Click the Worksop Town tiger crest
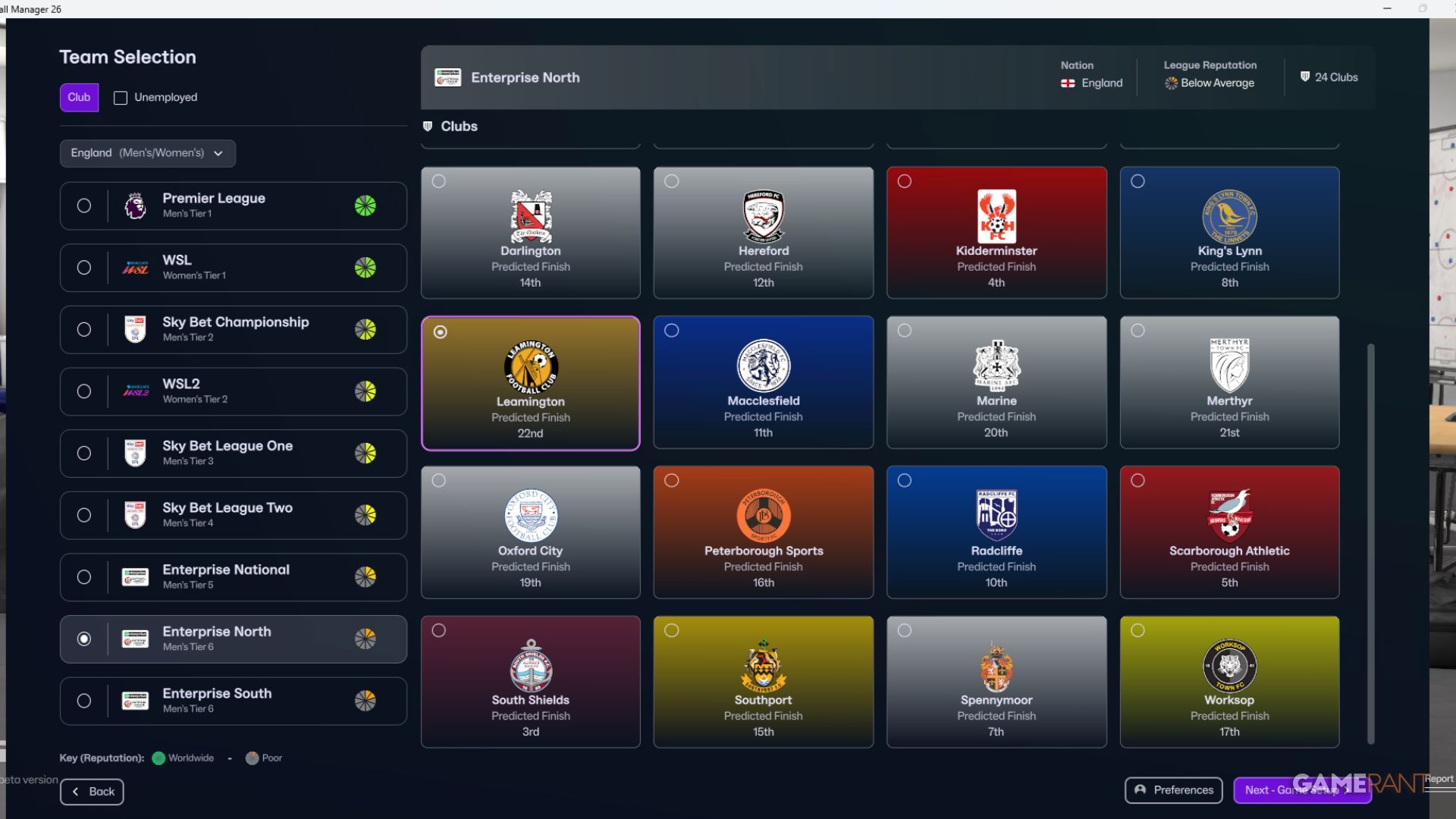Image resolution: width=1456 pixels, height=819 pixels. click(1229, 666)
